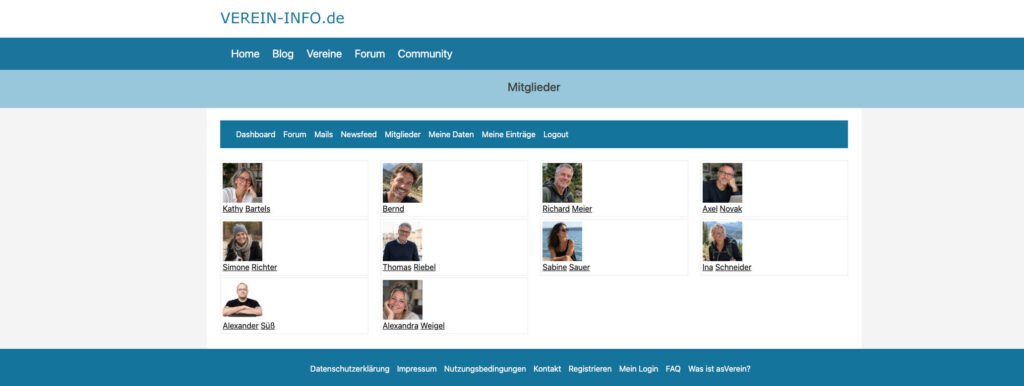
Task: Click the name link Bernd
Action: [x=393, y=209]
